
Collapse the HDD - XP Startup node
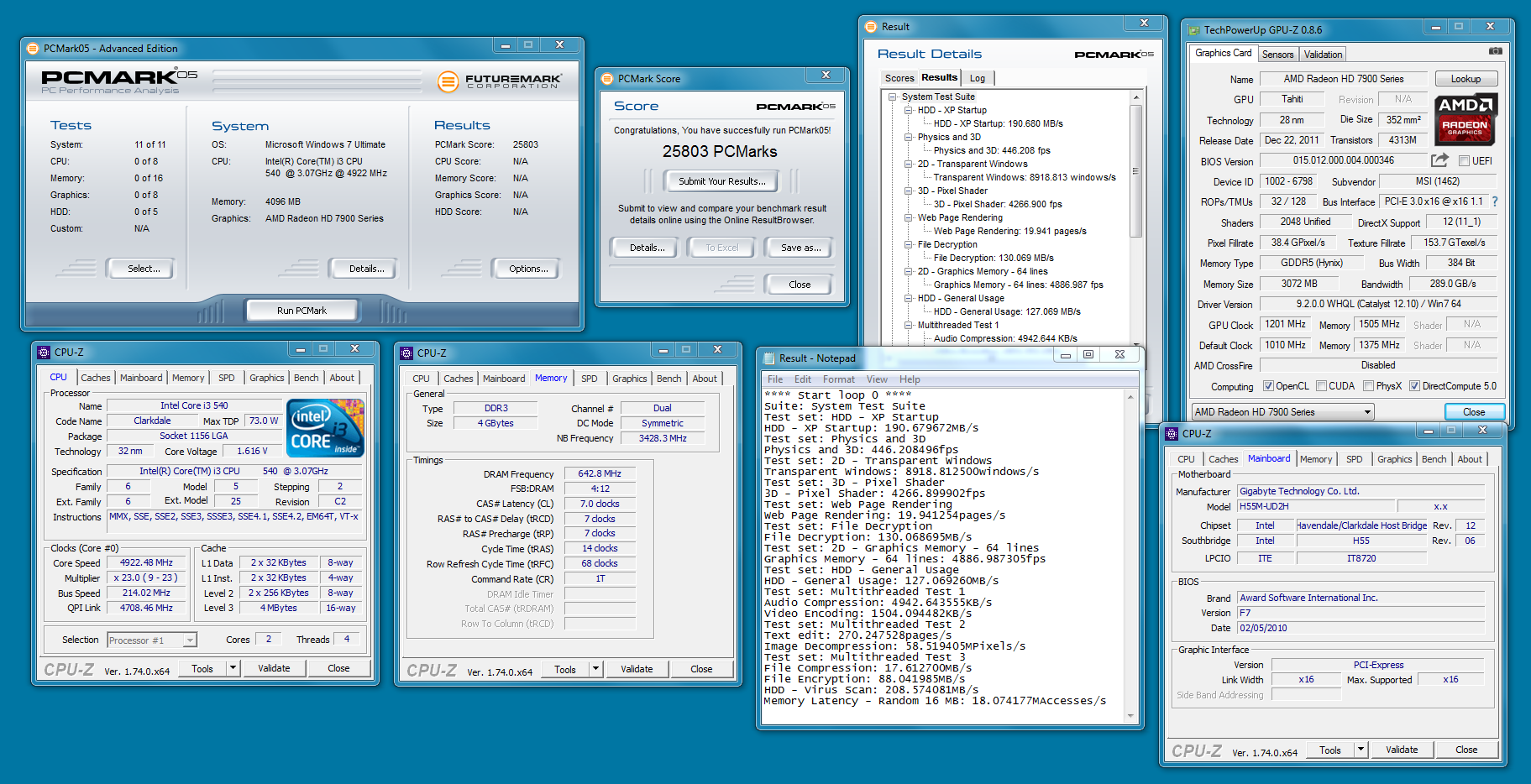tap(909, 110)
